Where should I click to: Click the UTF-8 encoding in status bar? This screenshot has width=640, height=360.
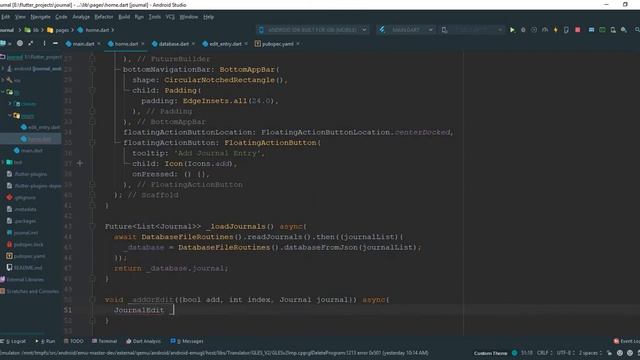pyautogui.click(x=566, y=353)
